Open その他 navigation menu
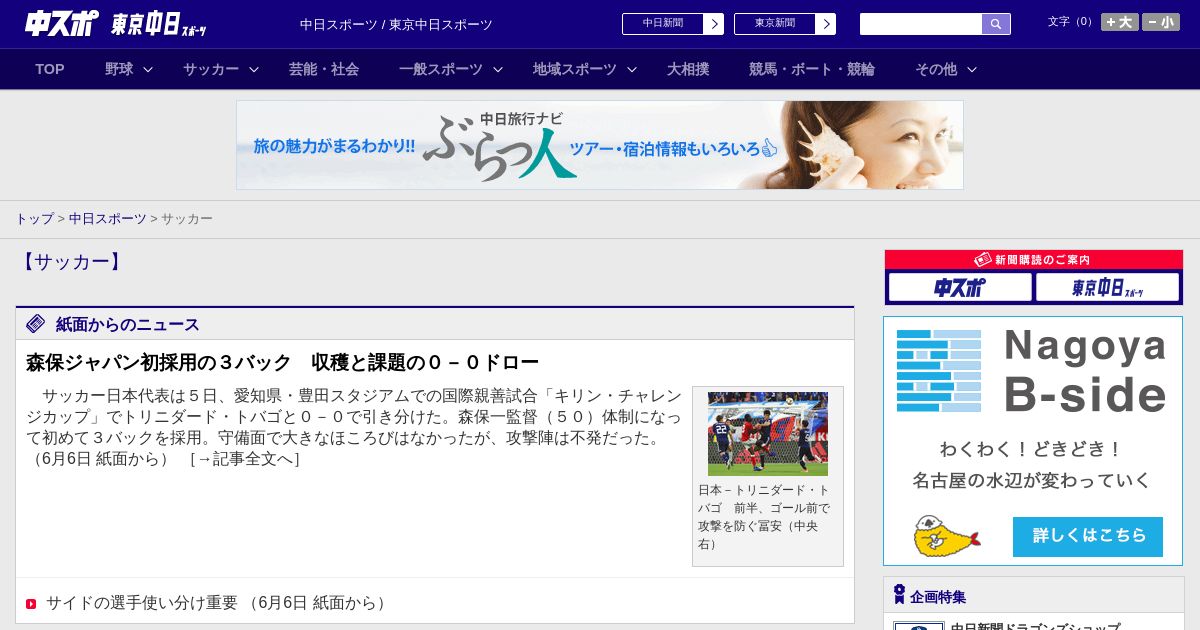Viewport: 1200px width, 630px height. 936,69
